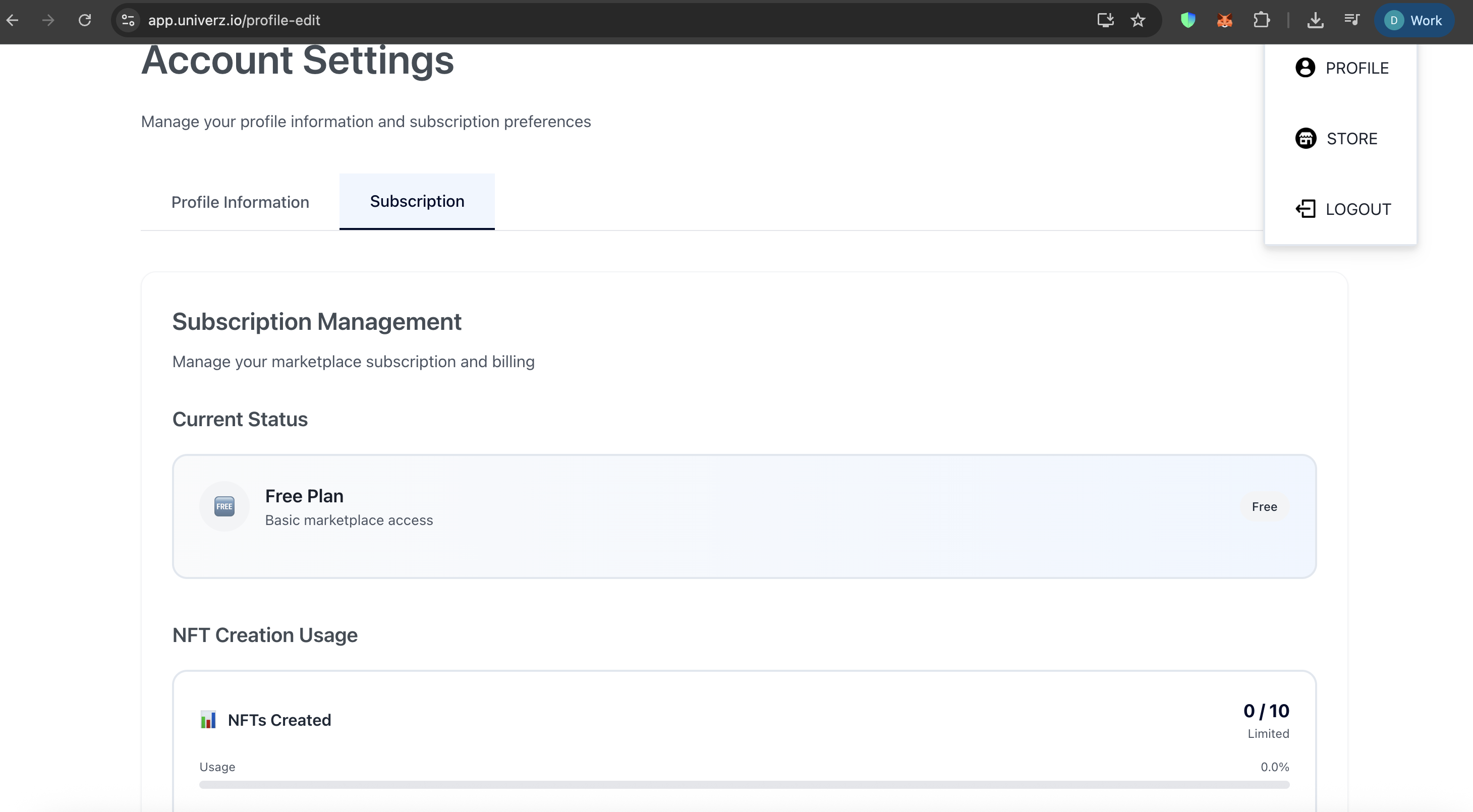The width and height of the screenshot is (1473, 812).
Task: Click the bar chart icon beside NFTs Created
Action: pos(208,719)
